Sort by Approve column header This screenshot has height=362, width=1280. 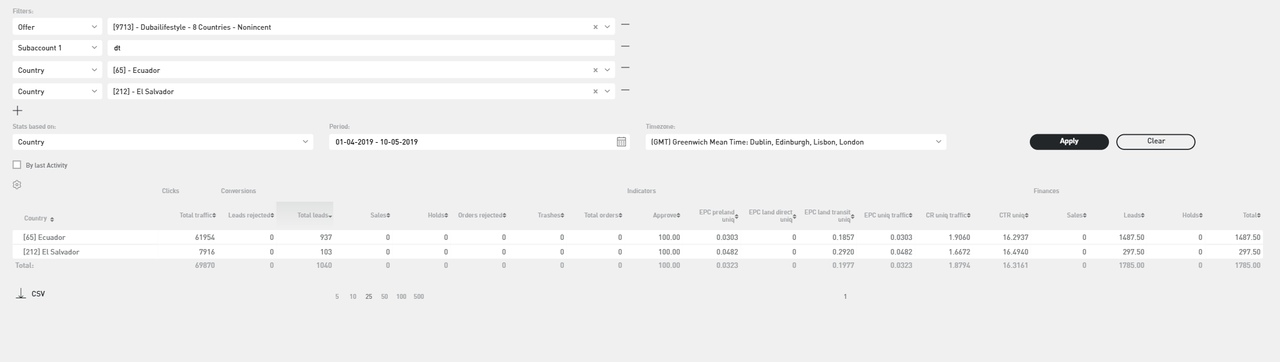(x=667, y=215)
